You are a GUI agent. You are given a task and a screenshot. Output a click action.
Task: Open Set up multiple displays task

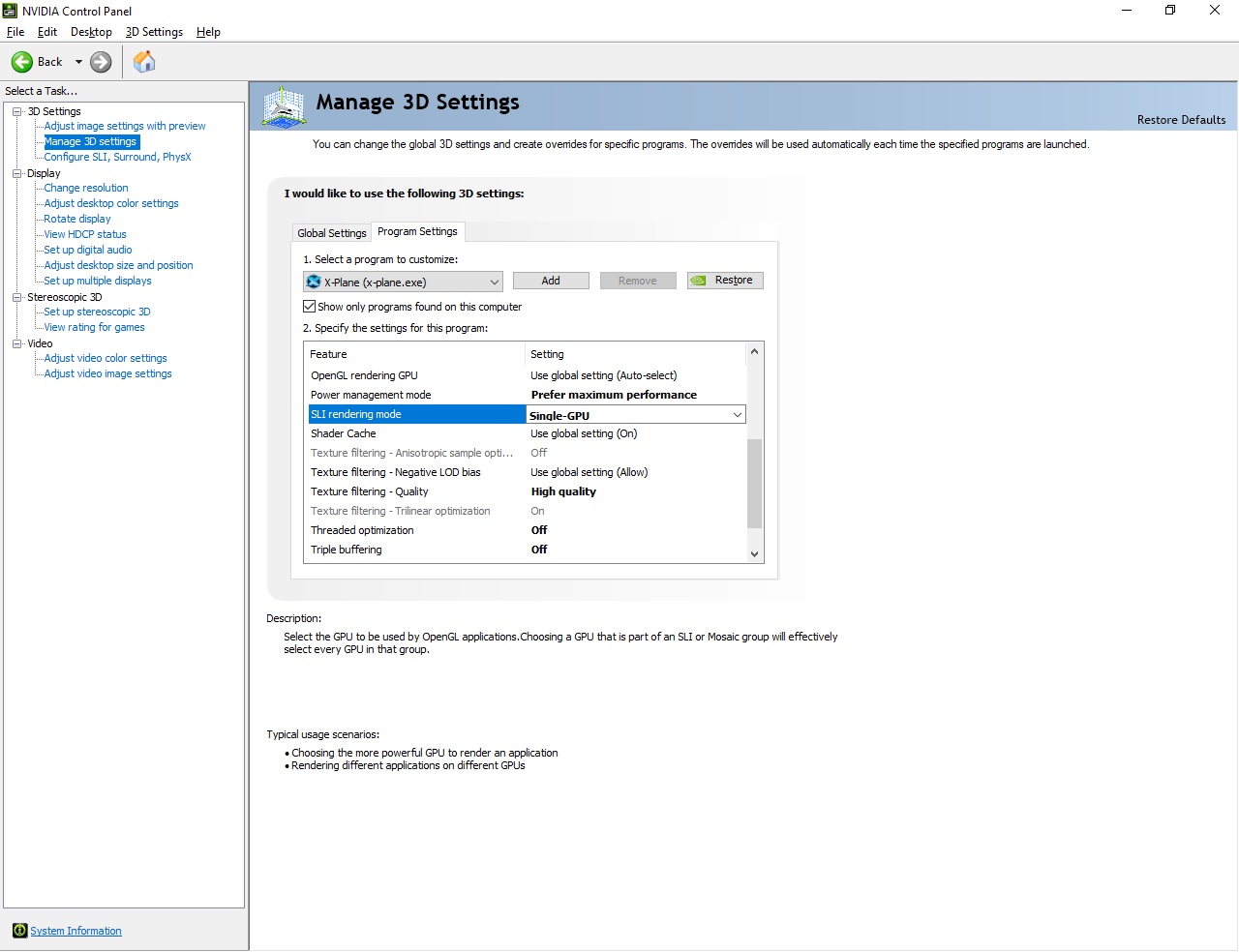click(98, 281)
